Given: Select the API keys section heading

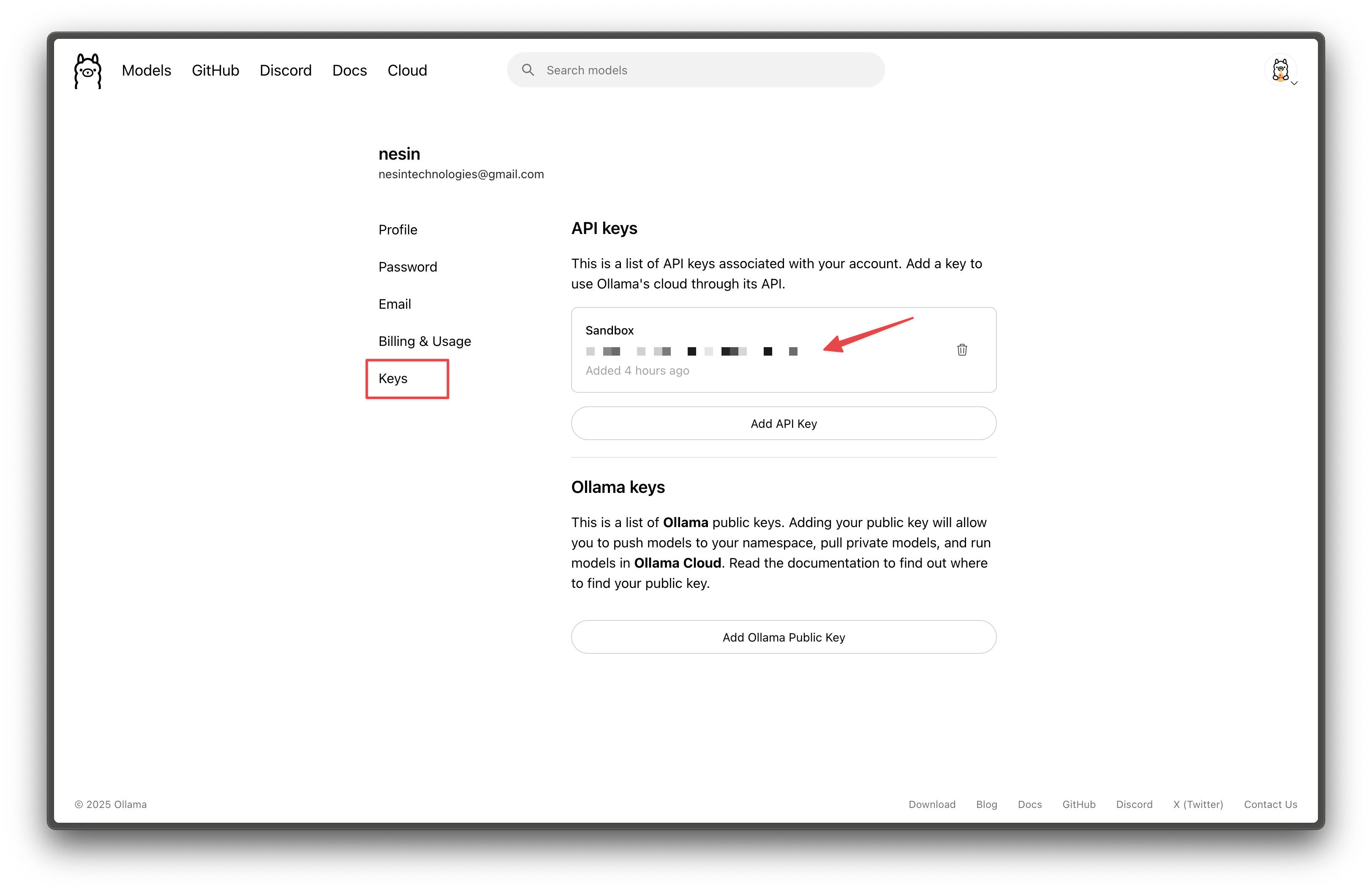Looking at the screenshot, I should [604, 228].
